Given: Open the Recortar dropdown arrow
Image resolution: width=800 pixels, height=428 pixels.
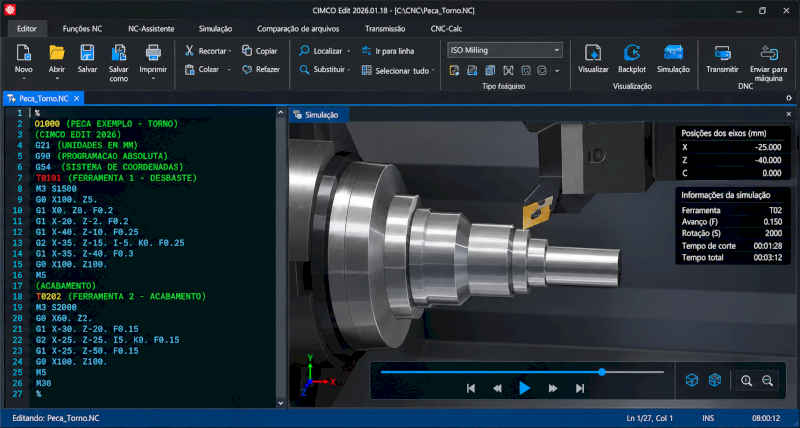Looking at the screenshot, I should (x=230, y=51).
